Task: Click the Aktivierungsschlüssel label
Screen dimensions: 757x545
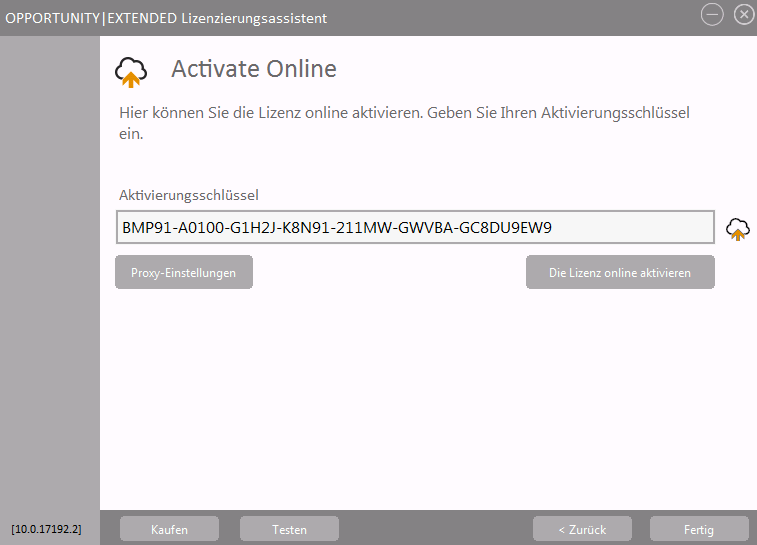Action: click(189, 195)
